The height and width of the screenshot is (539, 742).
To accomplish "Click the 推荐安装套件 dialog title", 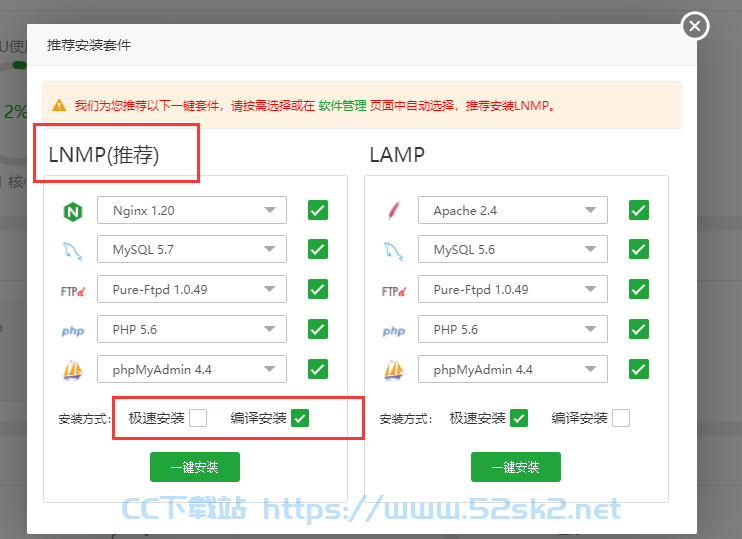I will coord(89,45).
